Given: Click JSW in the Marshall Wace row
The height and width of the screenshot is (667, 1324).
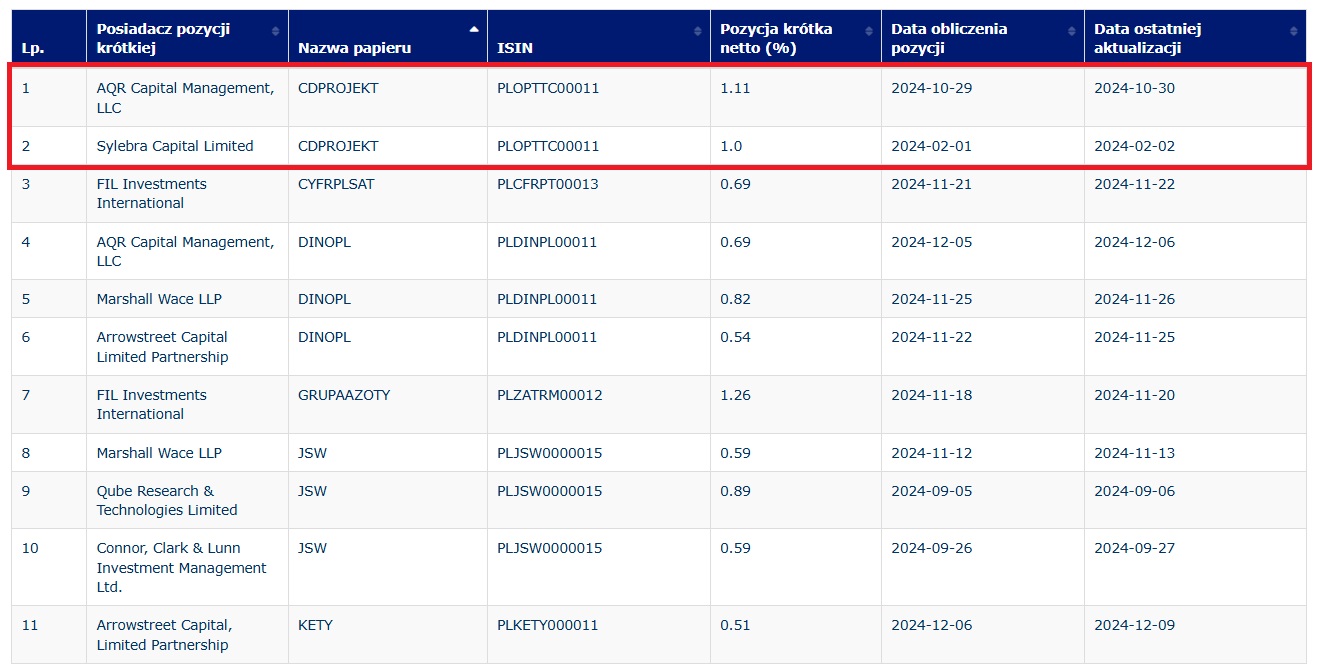Looking at the screenshot, I should coord(312,453).
